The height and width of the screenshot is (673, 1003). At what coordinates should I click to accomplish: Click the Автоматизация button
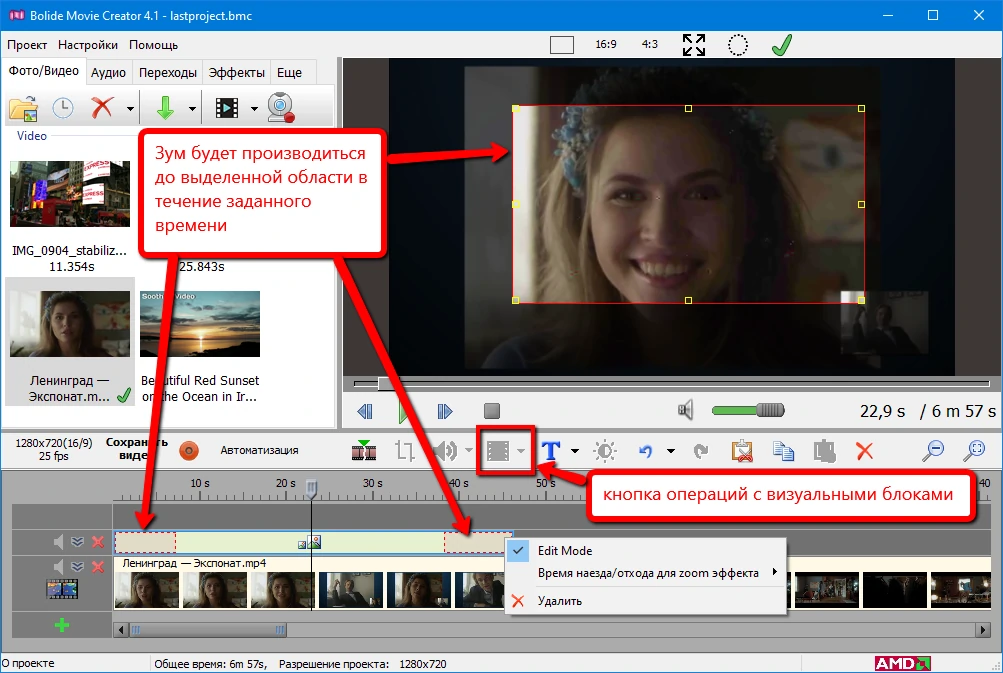click(x=259, y=450)
